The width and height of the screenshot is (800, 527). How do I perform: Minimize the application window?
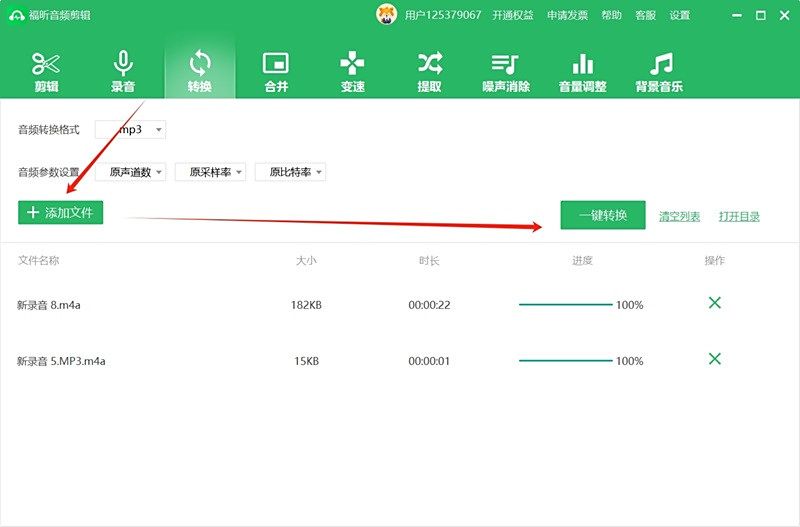pos(737,15)
